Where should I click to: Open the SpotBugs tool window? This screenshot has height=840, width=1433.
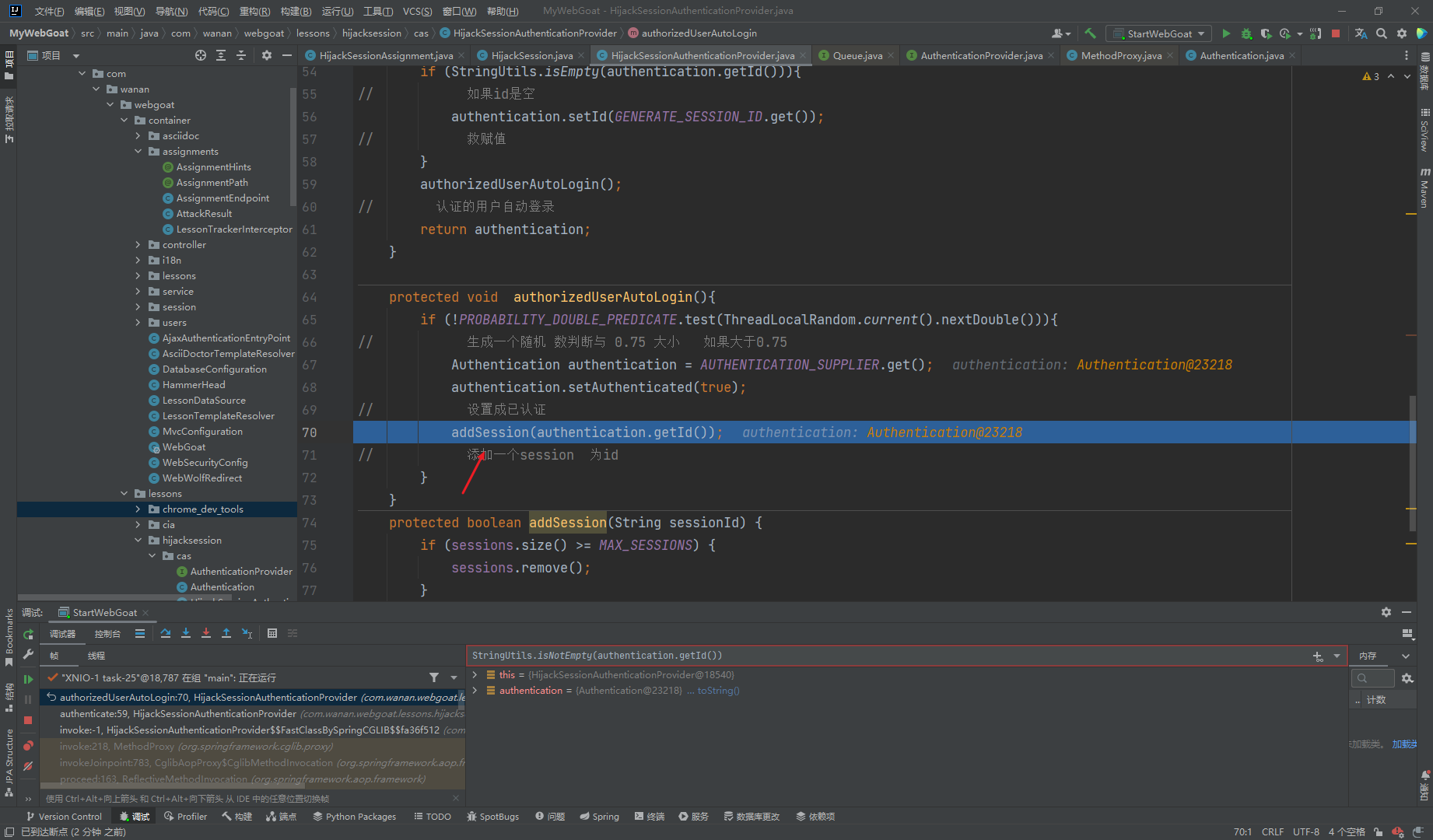[493, 817]
